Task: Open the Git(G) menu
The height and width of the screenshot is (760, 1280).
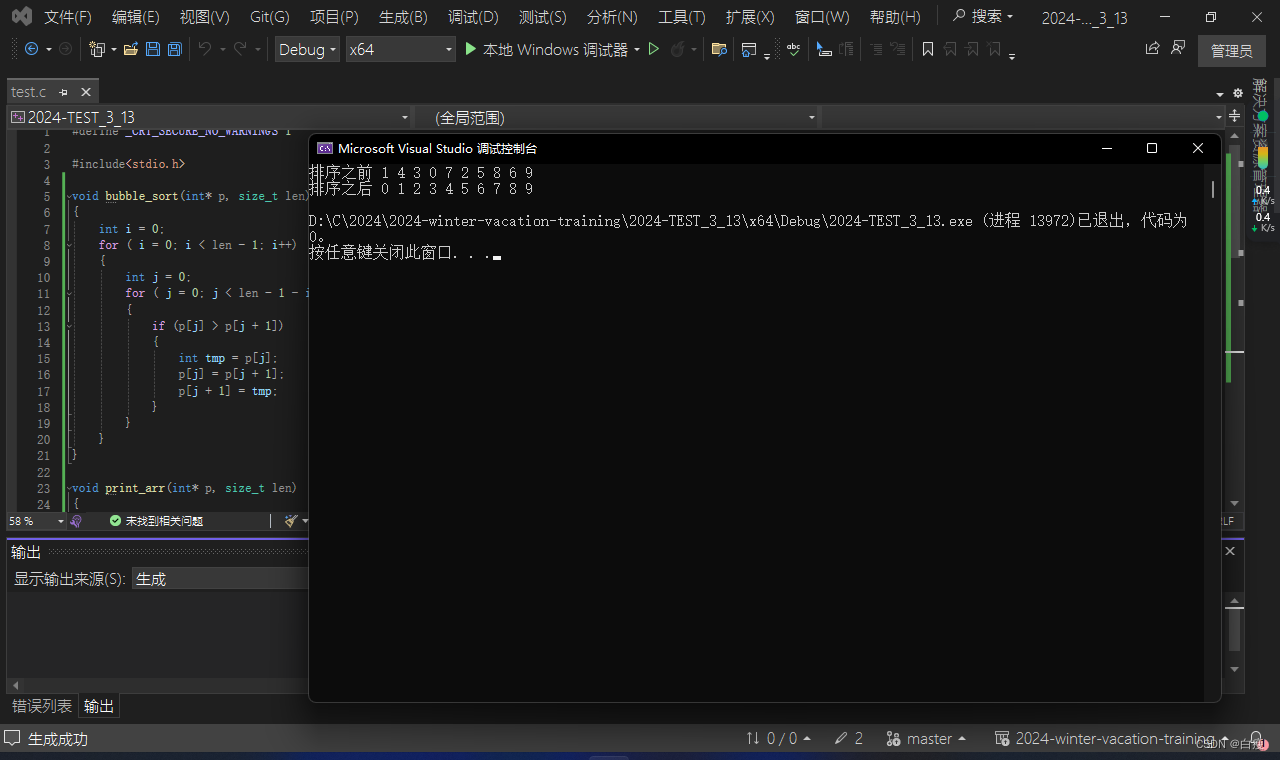Action: 270,17
